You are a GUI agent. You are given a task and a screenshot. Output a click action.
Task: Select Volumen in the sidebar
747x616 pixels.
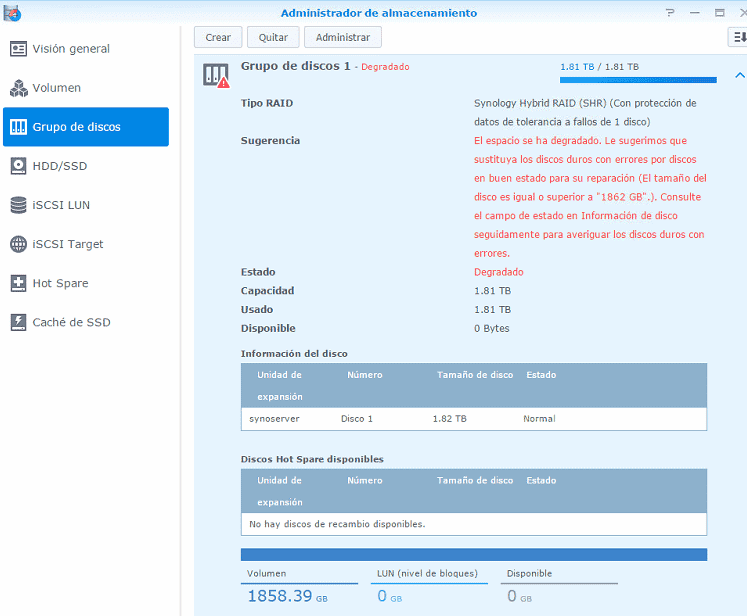coord(56,88)
